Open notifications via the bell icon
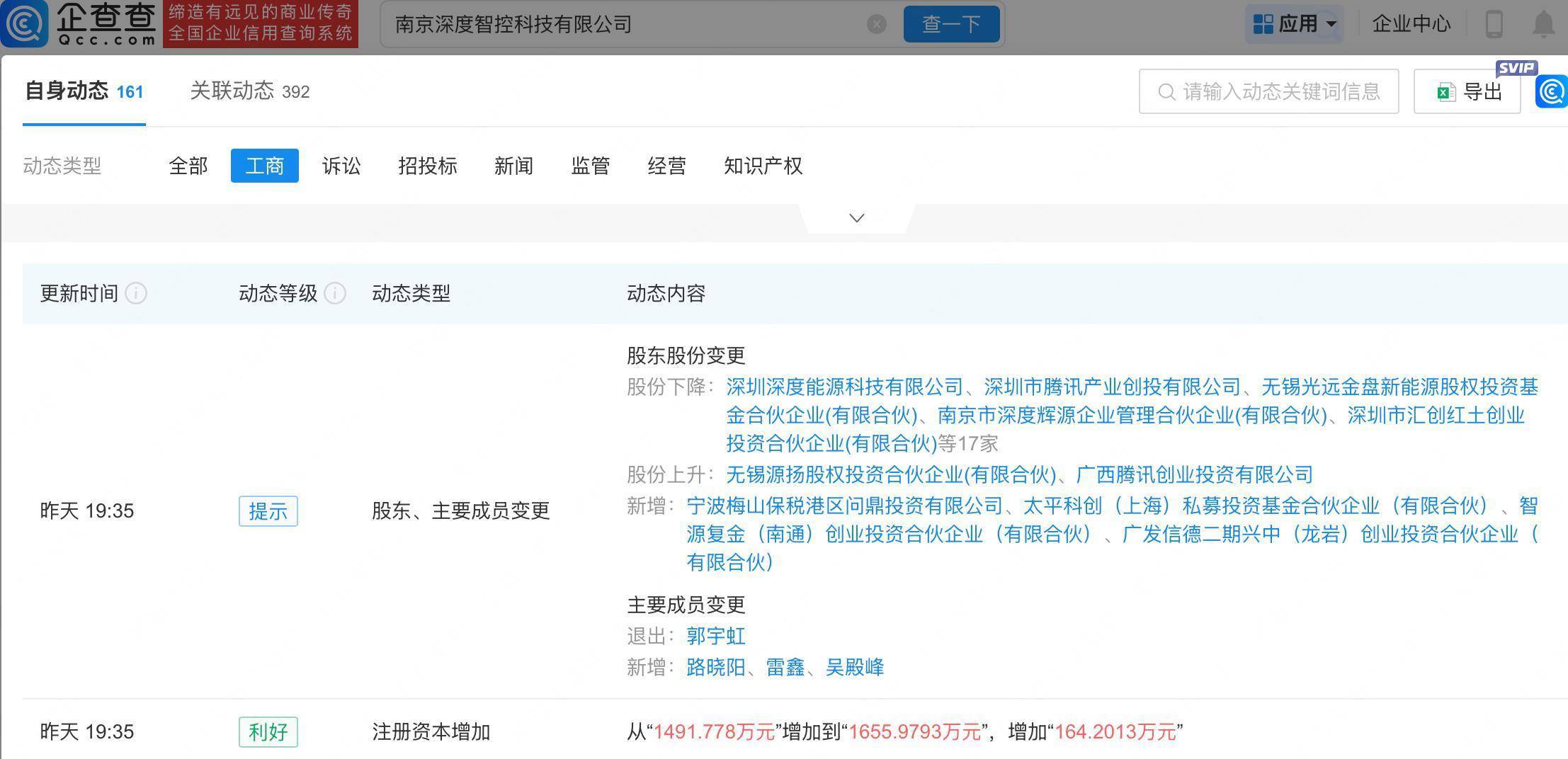Image resolution: width=1568 pixels, height=759 pixels. tap(1543, 24)
